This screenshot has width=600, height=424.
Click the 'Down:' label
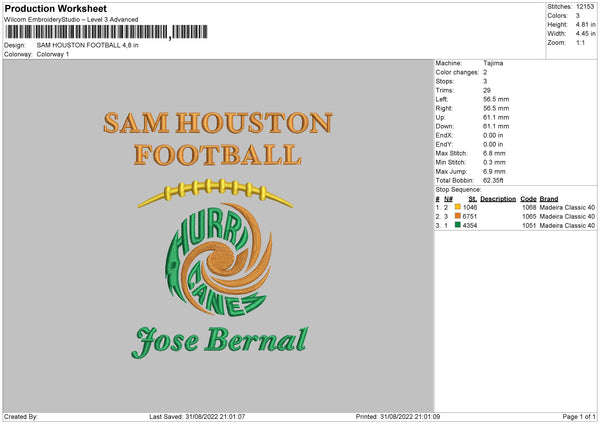[x=445, y=126]
